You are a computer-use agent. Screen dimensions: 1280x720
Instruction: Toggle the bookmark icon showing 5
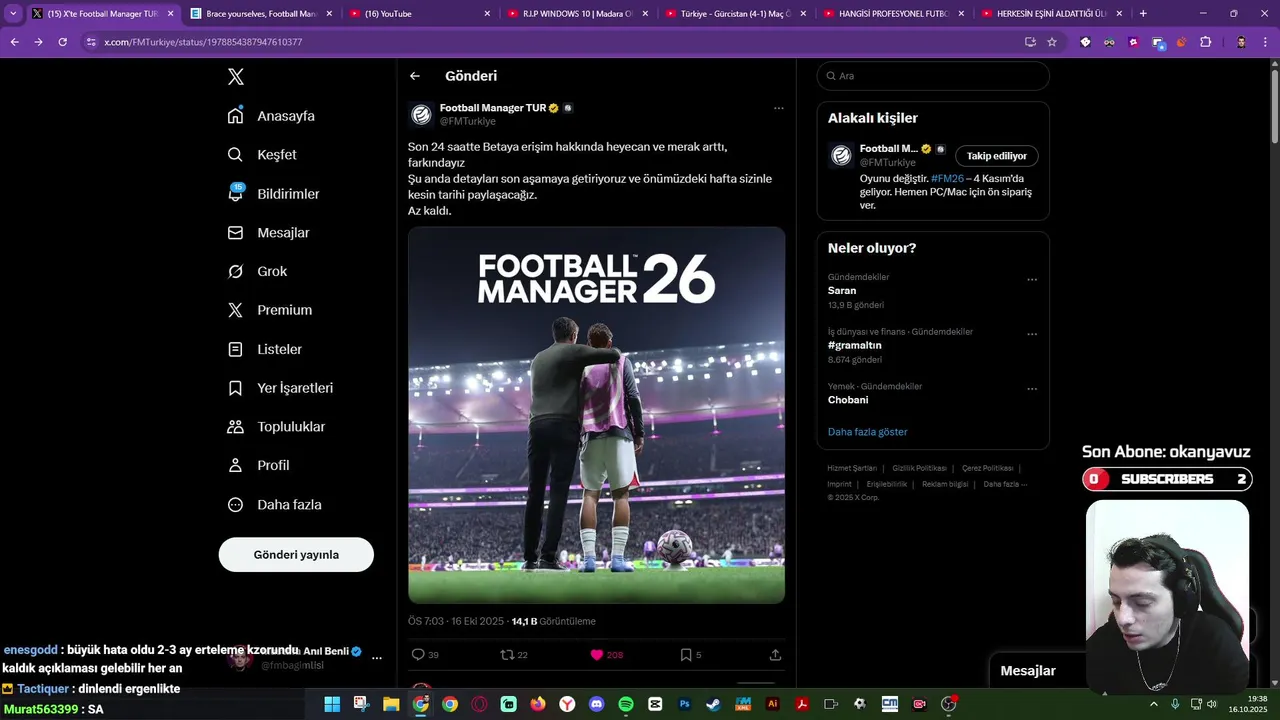(690, 655)
